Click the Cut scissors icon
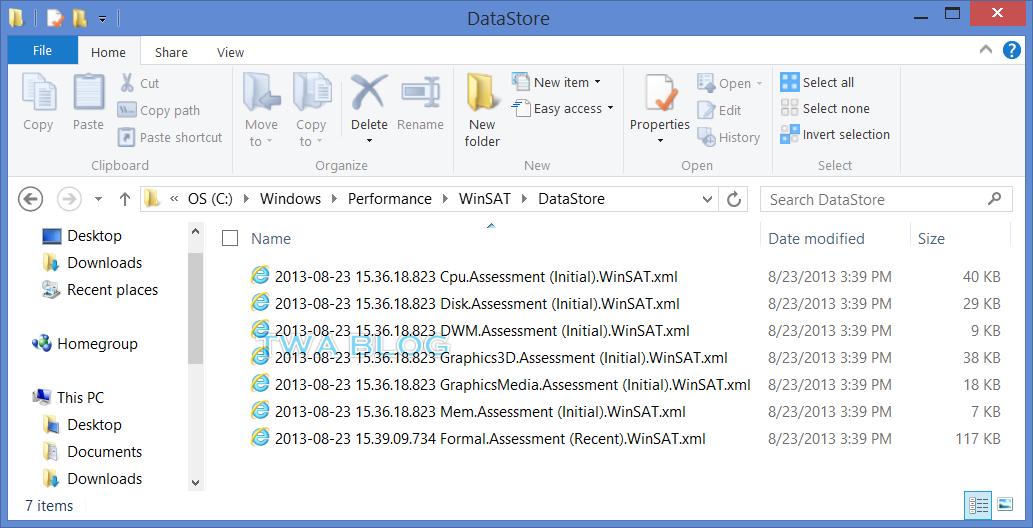1033x528 pixels. tap(126, 83)
